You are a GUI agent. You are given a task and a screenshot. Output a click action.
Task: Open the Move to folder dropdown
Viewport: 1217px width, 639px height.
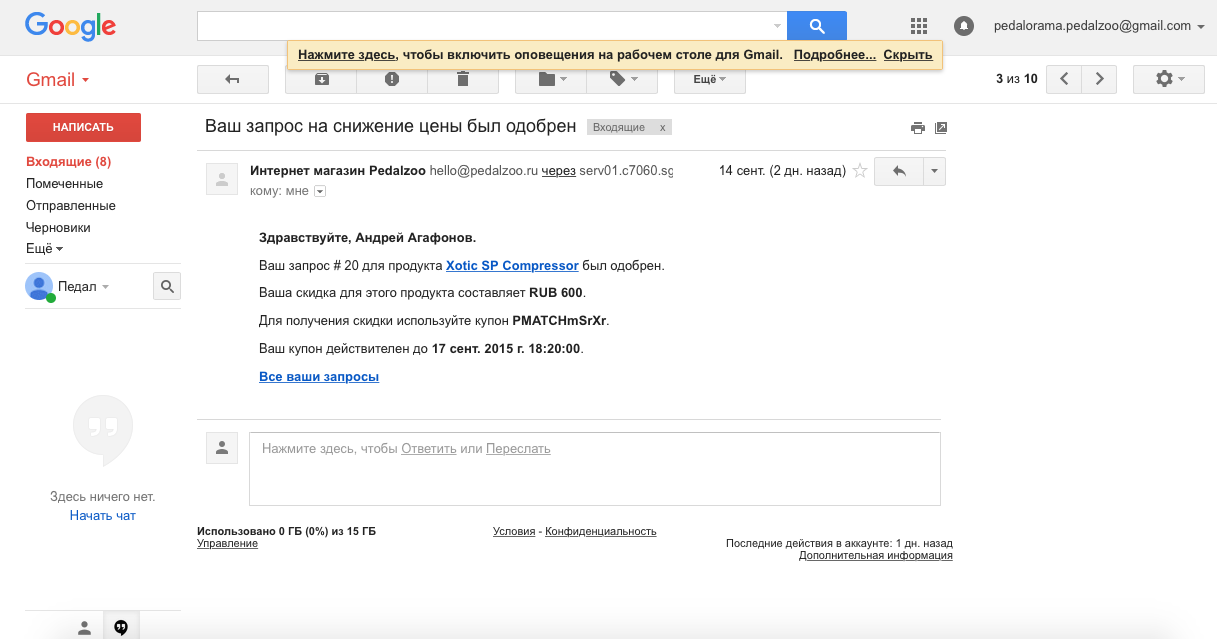552,79
